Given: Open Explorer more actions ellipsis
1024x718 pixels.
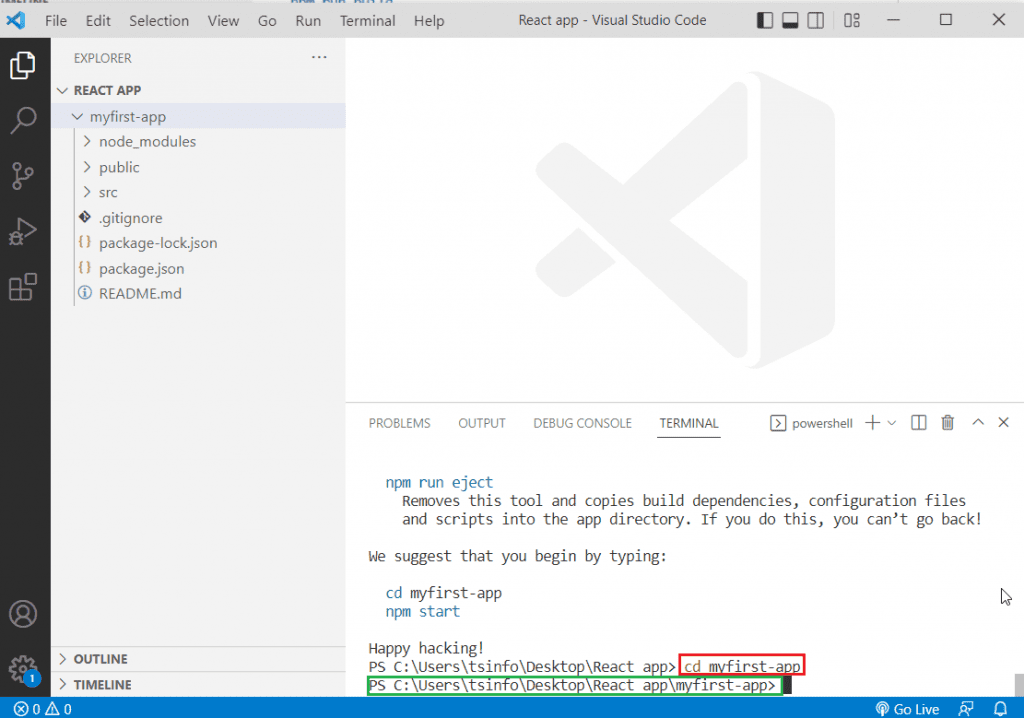Looking at the screenshot, I should click(x=319, y=57).
